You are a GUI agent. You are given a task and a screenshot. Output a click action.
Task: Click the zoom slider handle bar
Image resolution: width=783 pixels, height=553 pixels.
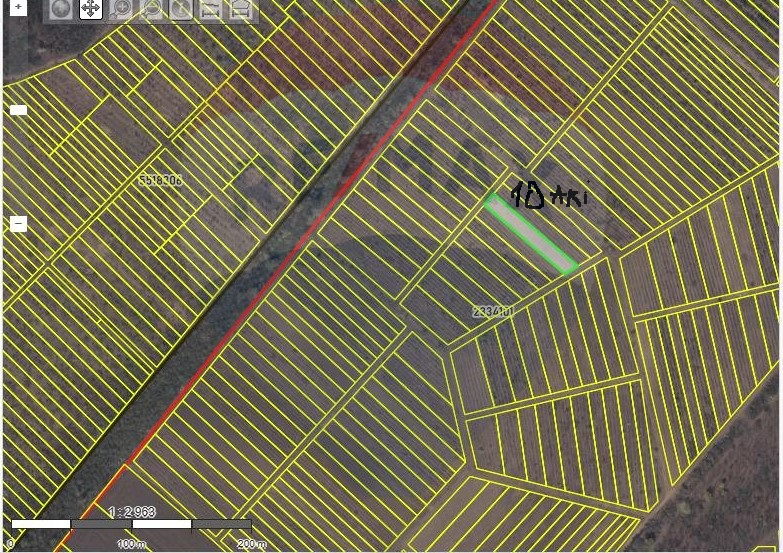[x=18, y=110]
